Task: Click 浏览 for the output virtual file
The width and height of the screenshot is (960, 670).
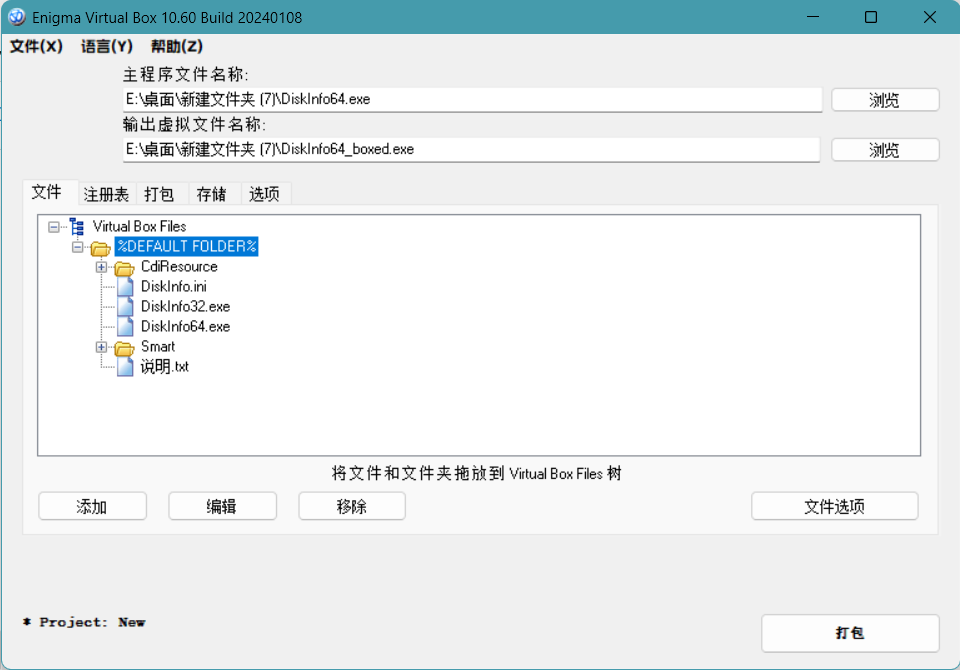Action: (x=885, y=150)
